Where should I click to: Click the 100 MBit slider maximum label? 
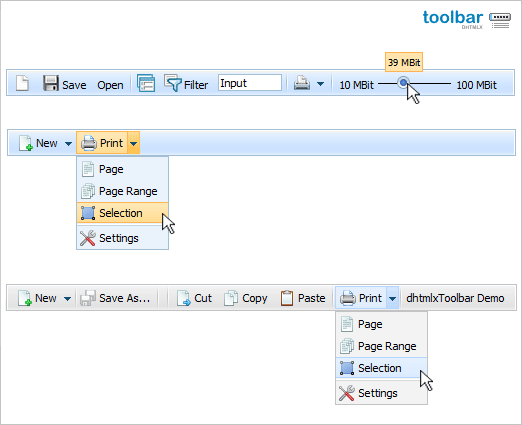coord(476,85)
